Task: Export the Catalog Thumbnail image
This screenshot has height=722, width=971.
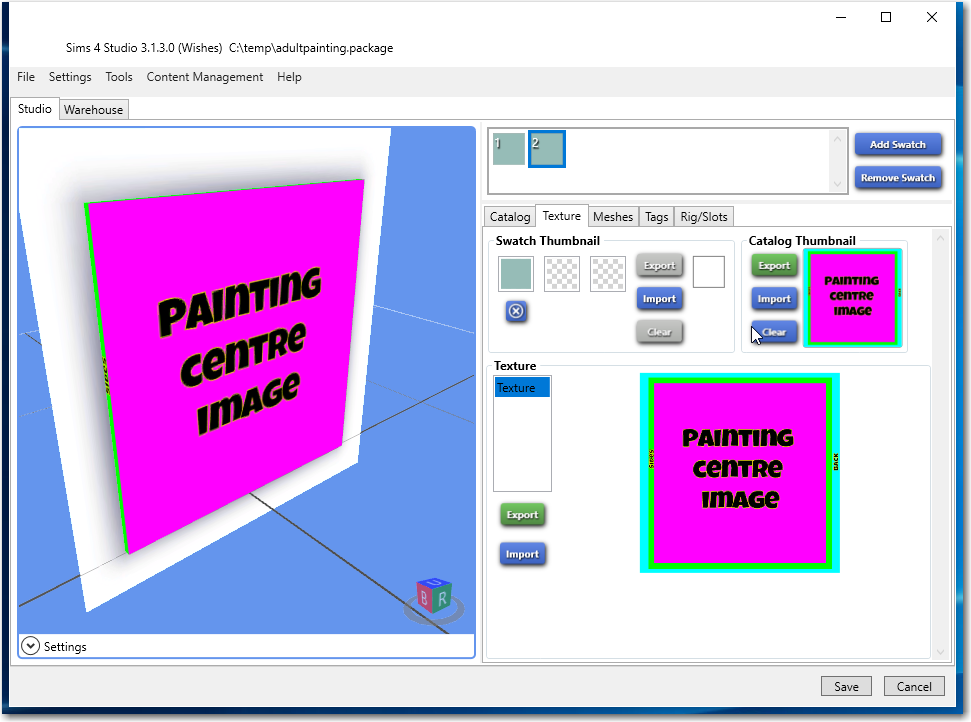Action: (x=774, y=265)
